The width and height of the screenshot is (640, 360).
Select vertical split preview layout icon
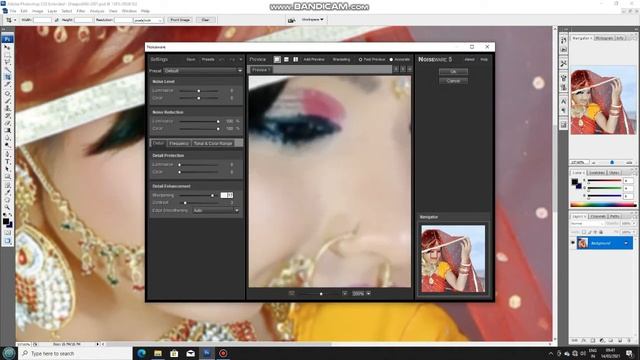pyautogui.click(x=296, y=60)
